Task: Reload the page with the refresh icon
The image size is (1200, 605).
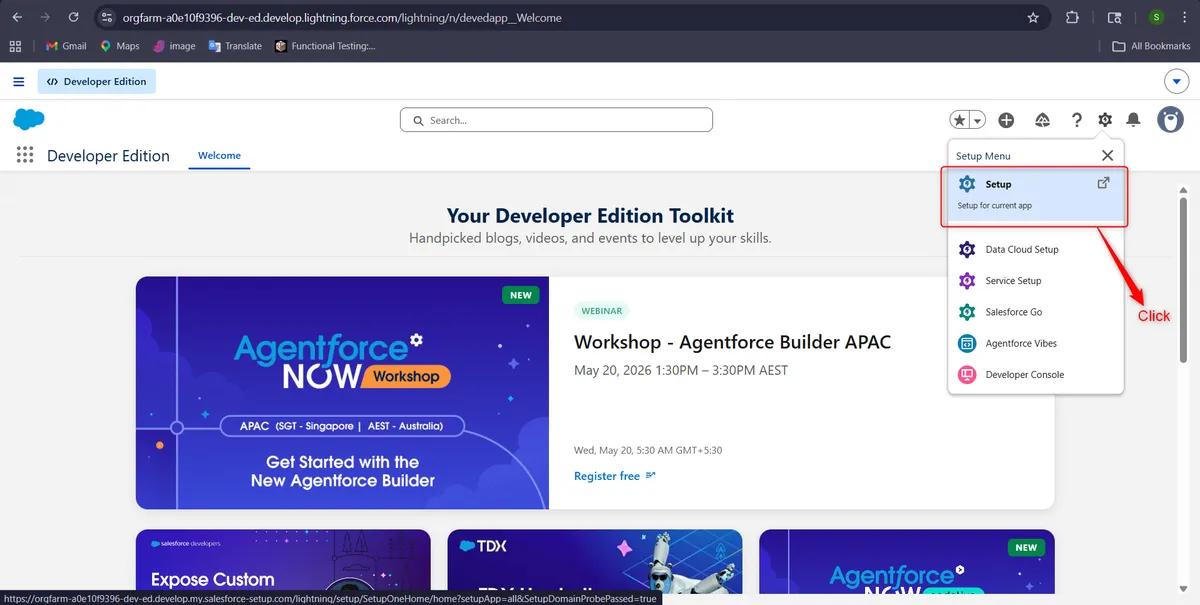Action: click(74, 17)
